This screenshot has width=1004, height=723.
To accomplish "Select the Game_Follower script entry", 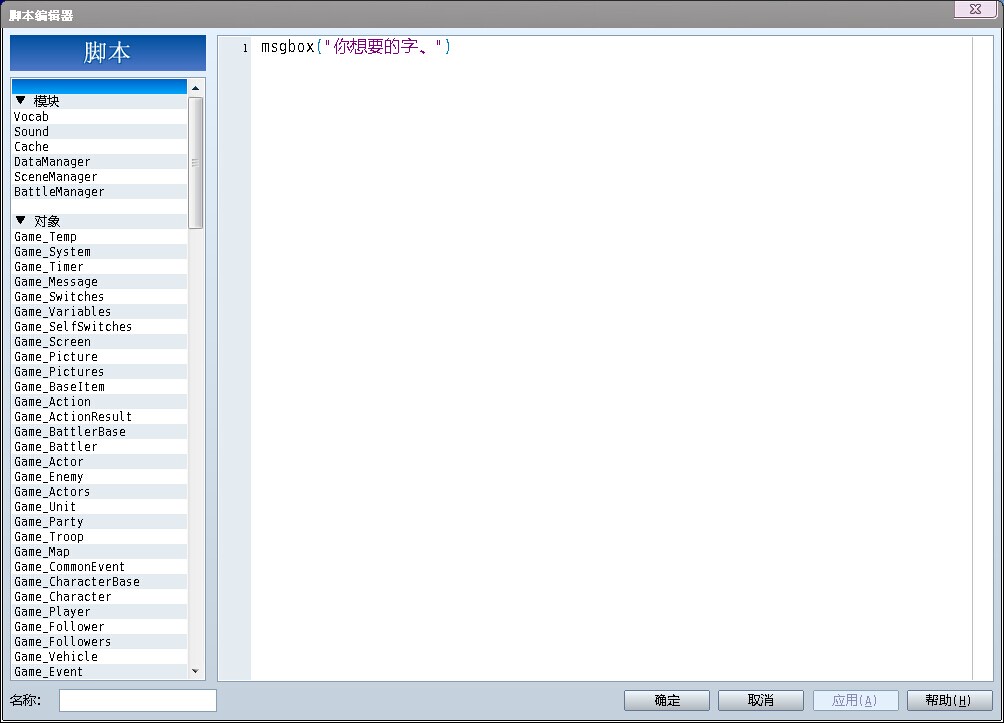I will 99,626.
